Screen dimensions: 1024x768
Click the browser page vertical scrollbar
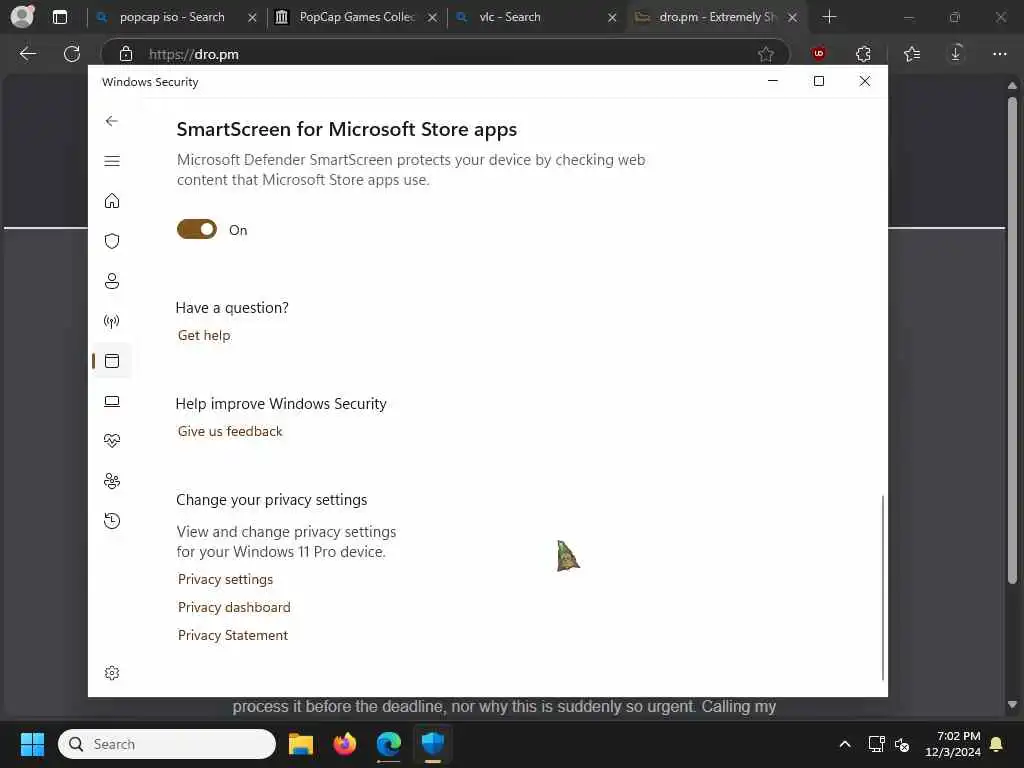click(1012, 340)
